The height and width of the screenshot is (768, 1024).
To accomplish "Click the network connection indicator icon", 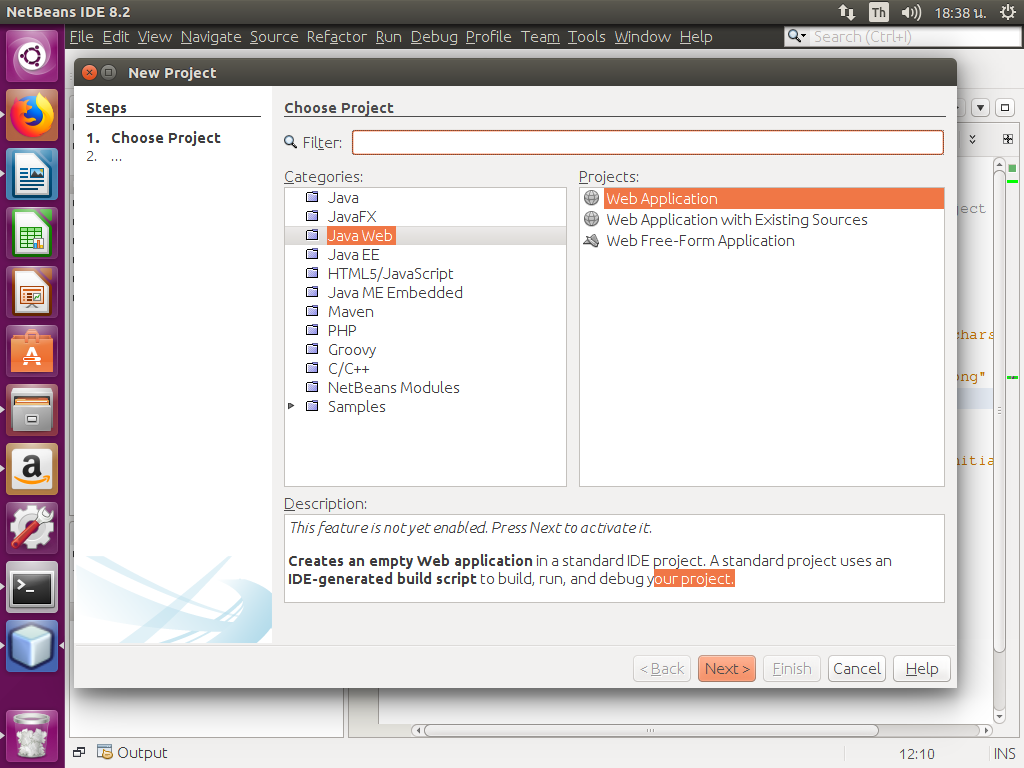I will pos(847,12).
